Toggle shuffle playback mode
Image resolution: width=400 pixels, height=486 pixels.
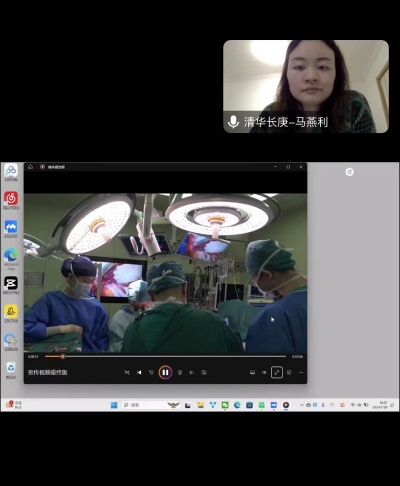[127, 372]
